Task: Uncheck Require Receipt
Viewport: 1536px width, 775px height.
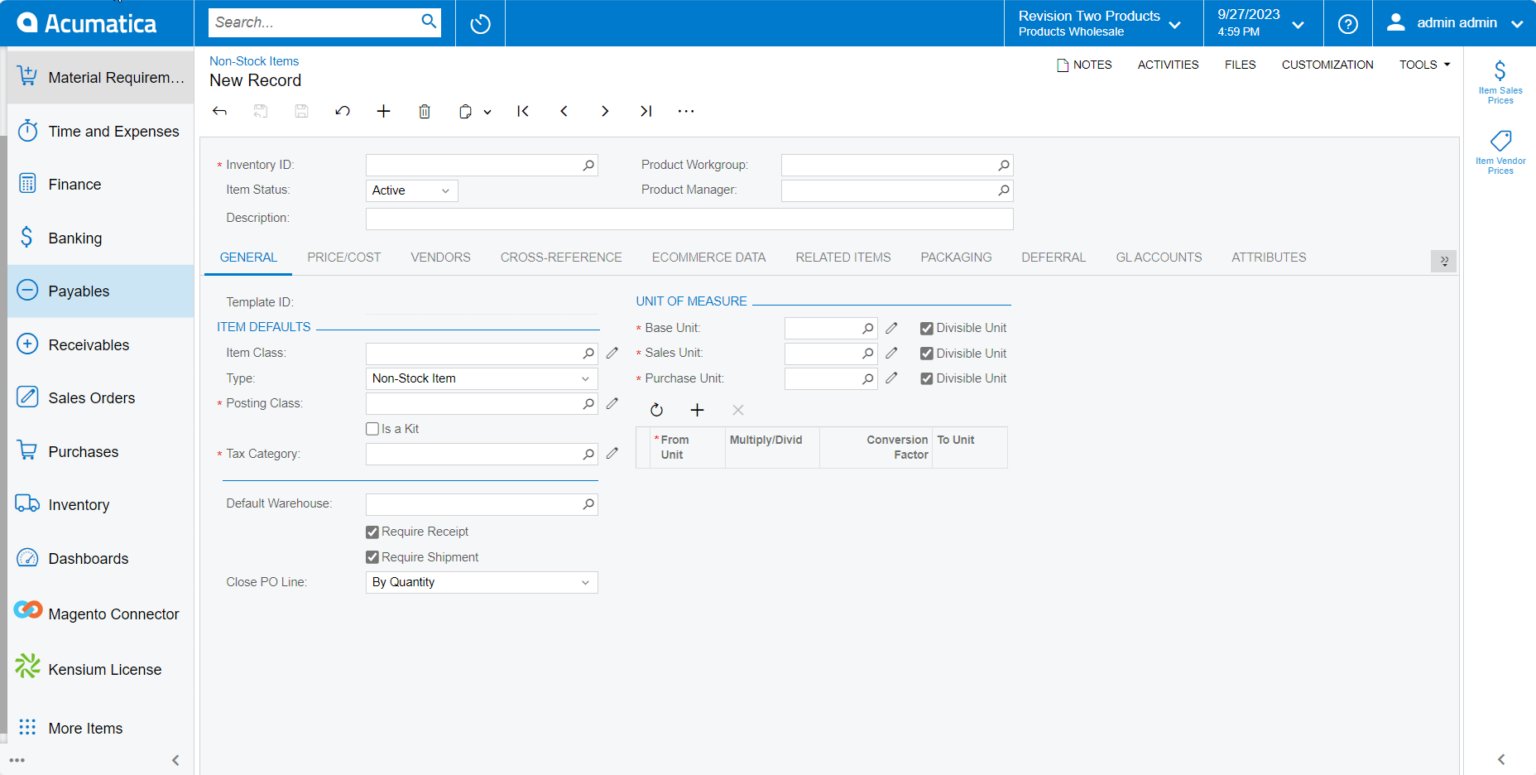Action: click(x=372, y=531)
